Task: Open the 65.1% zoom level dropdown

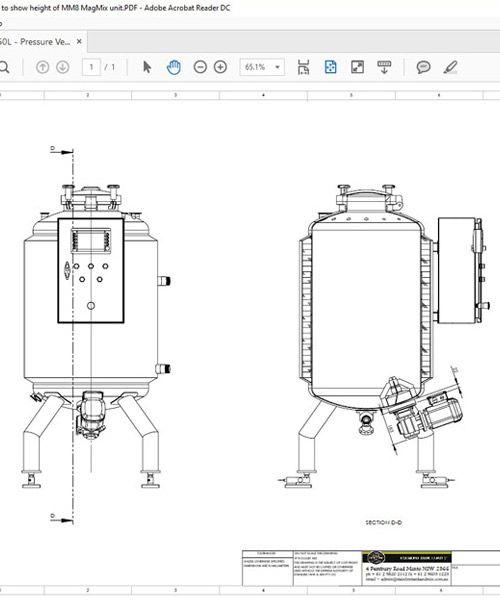Action: tap(262, 67)
